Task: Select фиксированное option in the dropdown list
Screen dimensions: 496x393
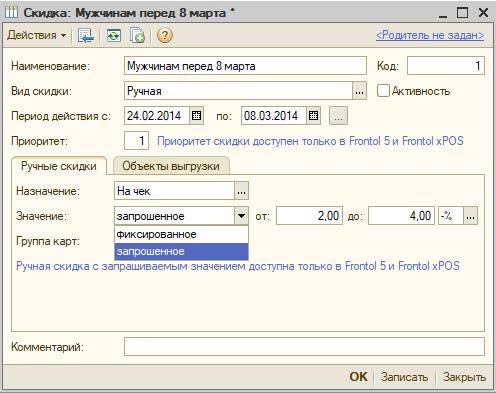Action: (x=181, y=234)
